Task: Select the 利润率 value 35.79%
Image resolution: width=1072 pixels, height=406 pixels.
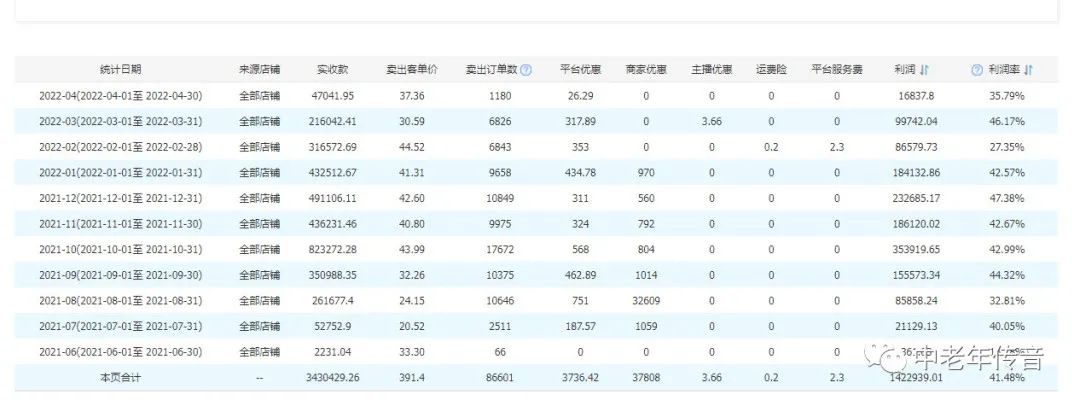Action: pyautogui.click(x=1007, y=96)
